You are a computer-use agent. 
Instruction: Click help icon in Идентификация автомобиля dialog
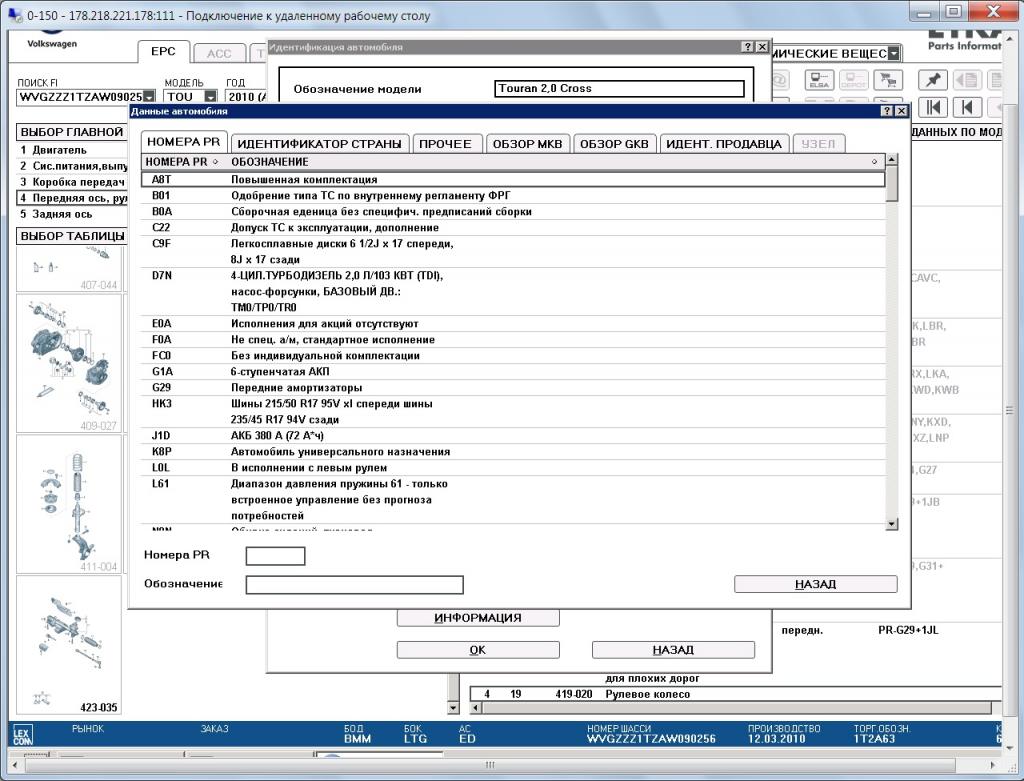click(748, 47)
